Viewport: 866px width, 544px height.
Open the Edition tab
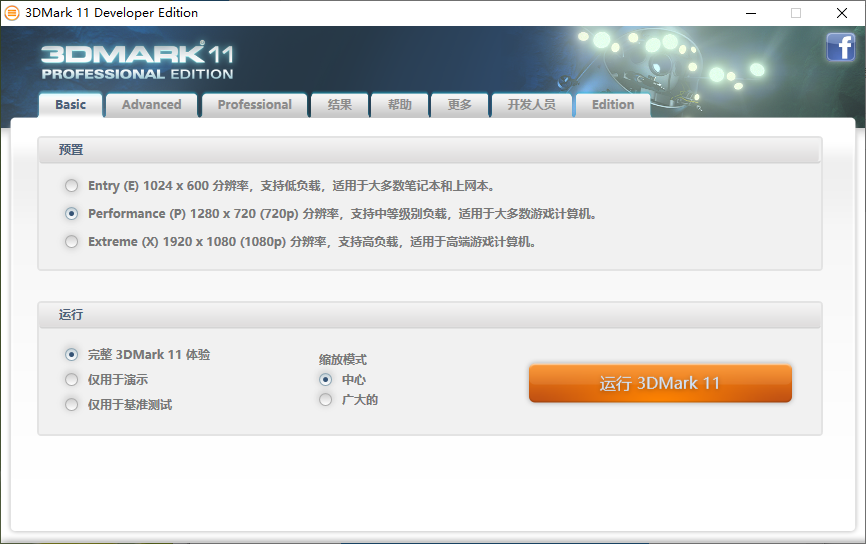tap(613, 105)
